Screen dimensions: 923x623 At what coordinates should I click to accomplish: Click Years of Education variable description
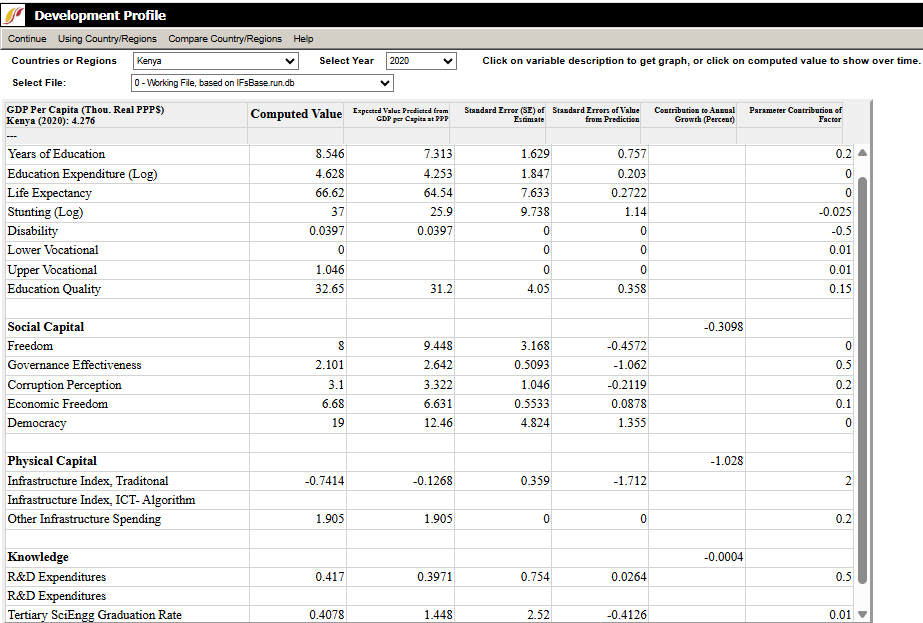point(56,154)
